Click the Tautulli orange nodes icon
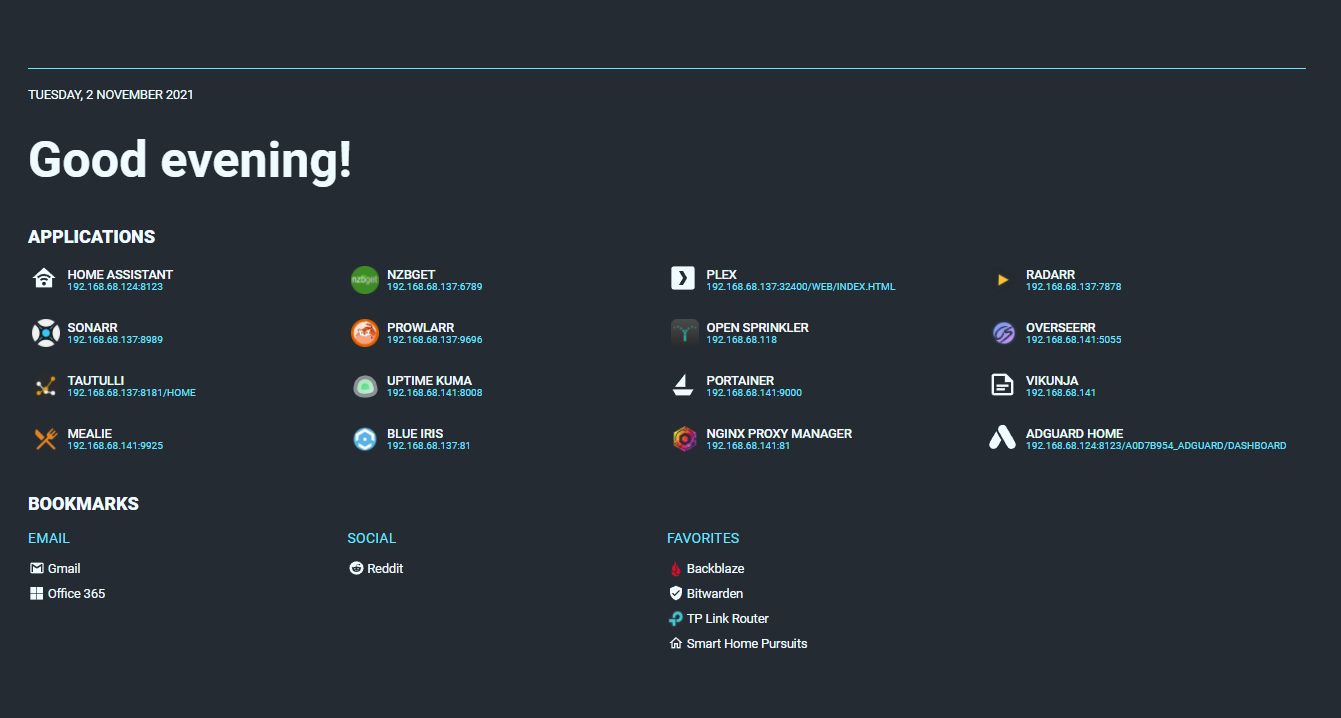The image size is (1341, 718). [44, 386]
